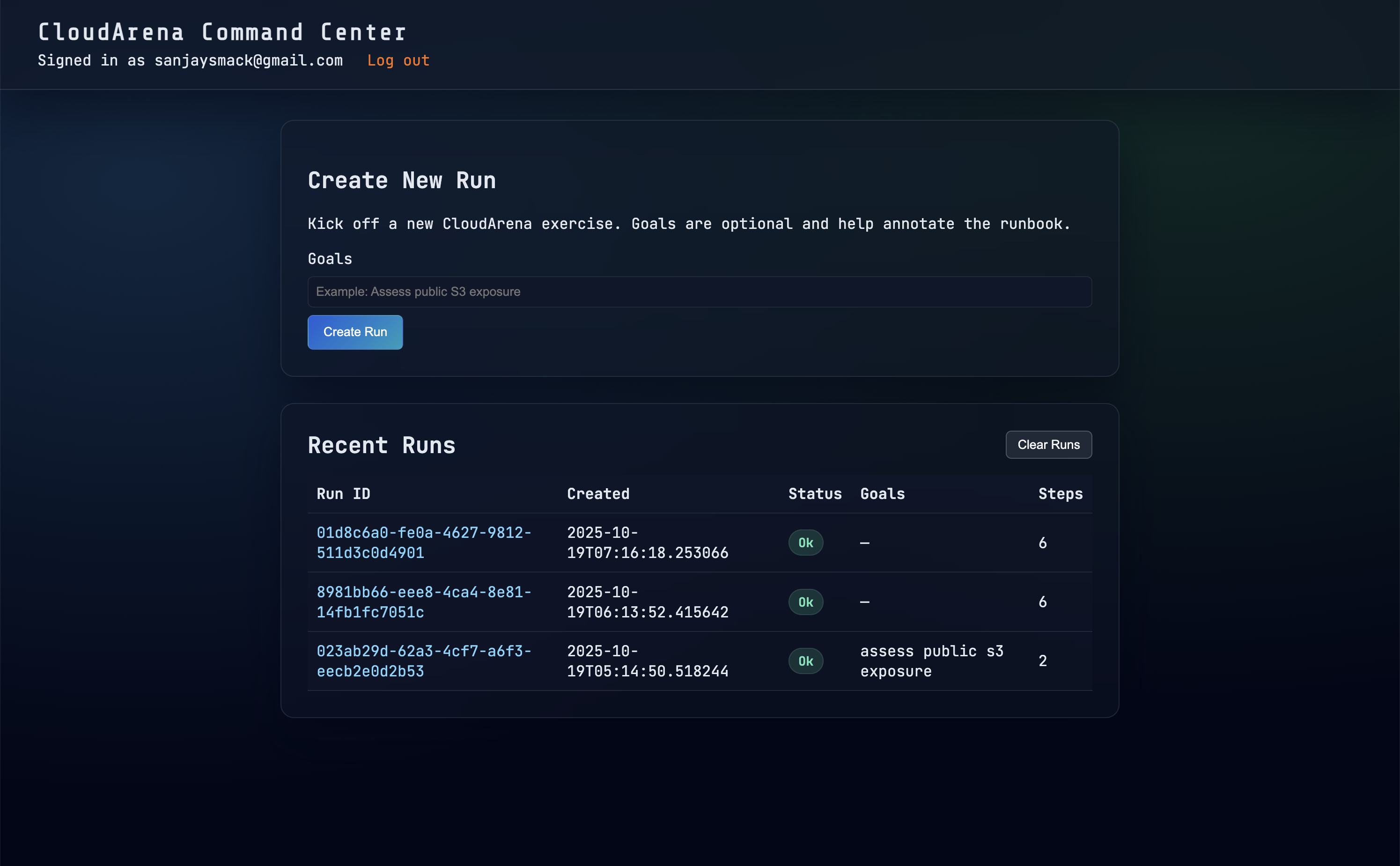Click the Create Run button
The height and width of the screenshot is (866, 1400).
point(354,332)
